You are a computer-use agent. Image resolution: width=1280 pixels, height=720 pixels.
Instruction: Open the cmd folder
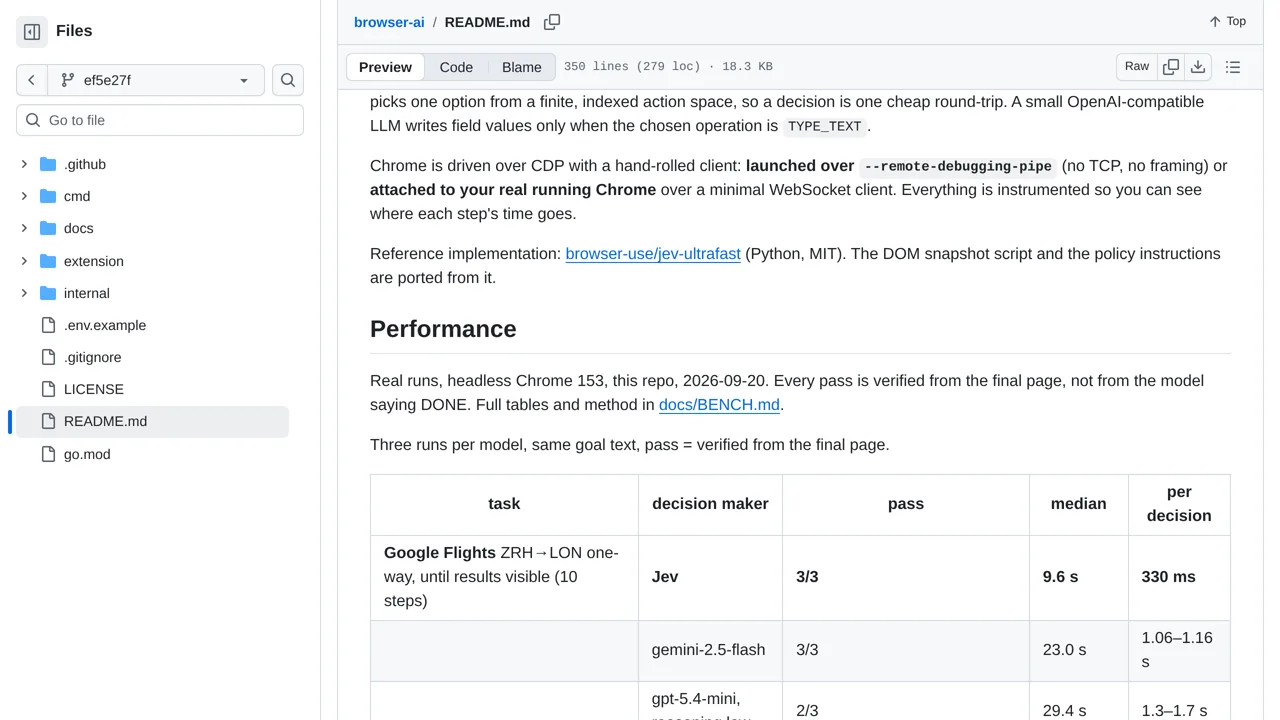pos(77,196)
